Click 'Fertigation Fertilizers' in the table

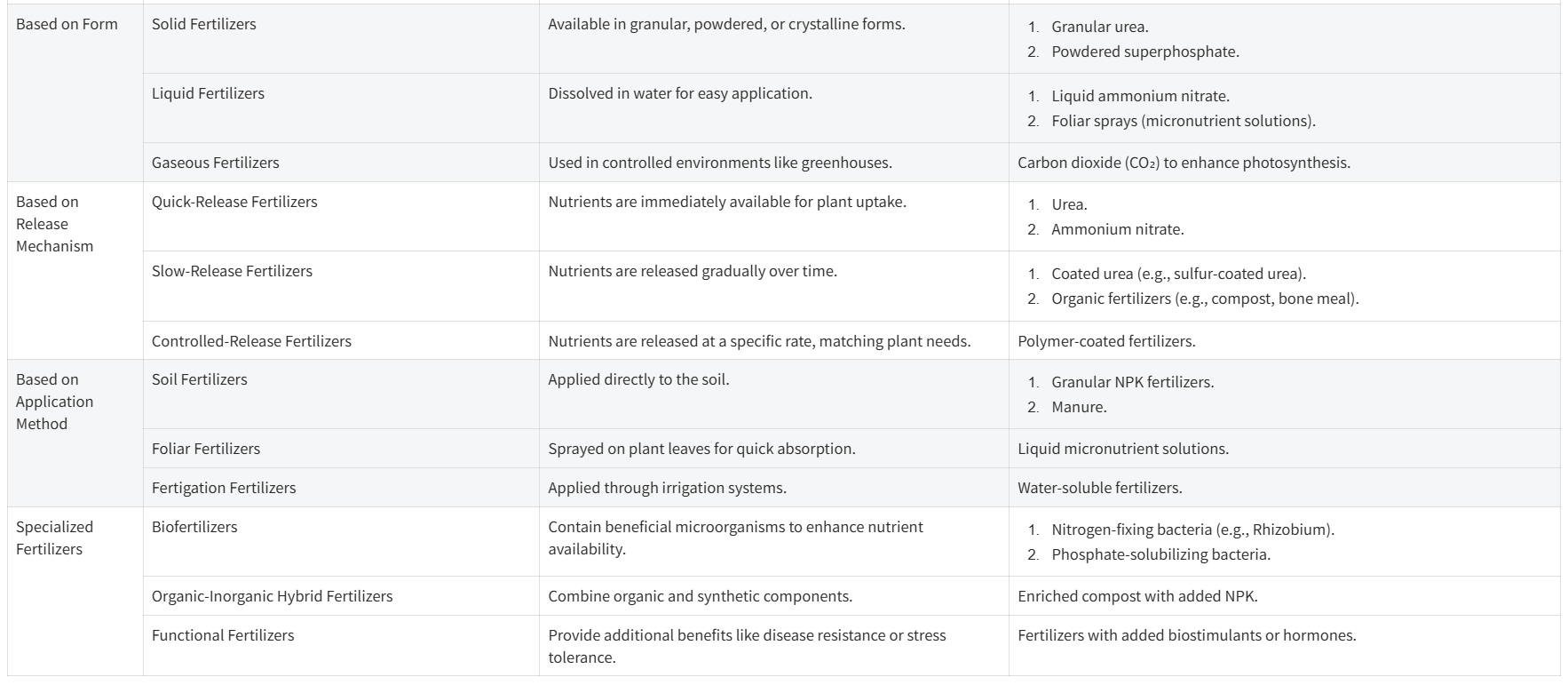[x=224, y=489]
